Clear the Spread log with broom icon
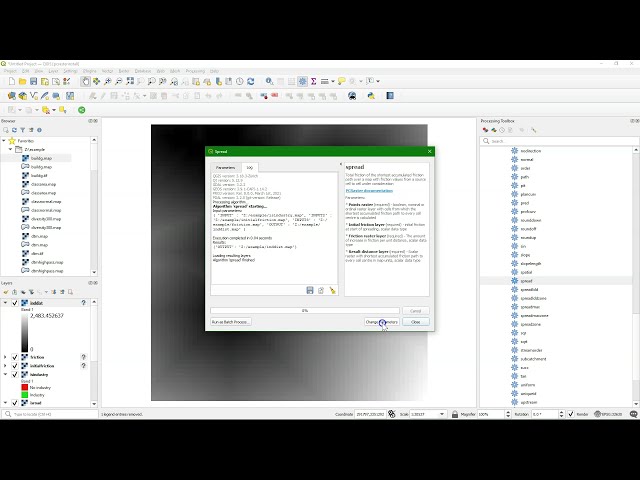This screenshot has width=640, height=480. tap(333, 290)
